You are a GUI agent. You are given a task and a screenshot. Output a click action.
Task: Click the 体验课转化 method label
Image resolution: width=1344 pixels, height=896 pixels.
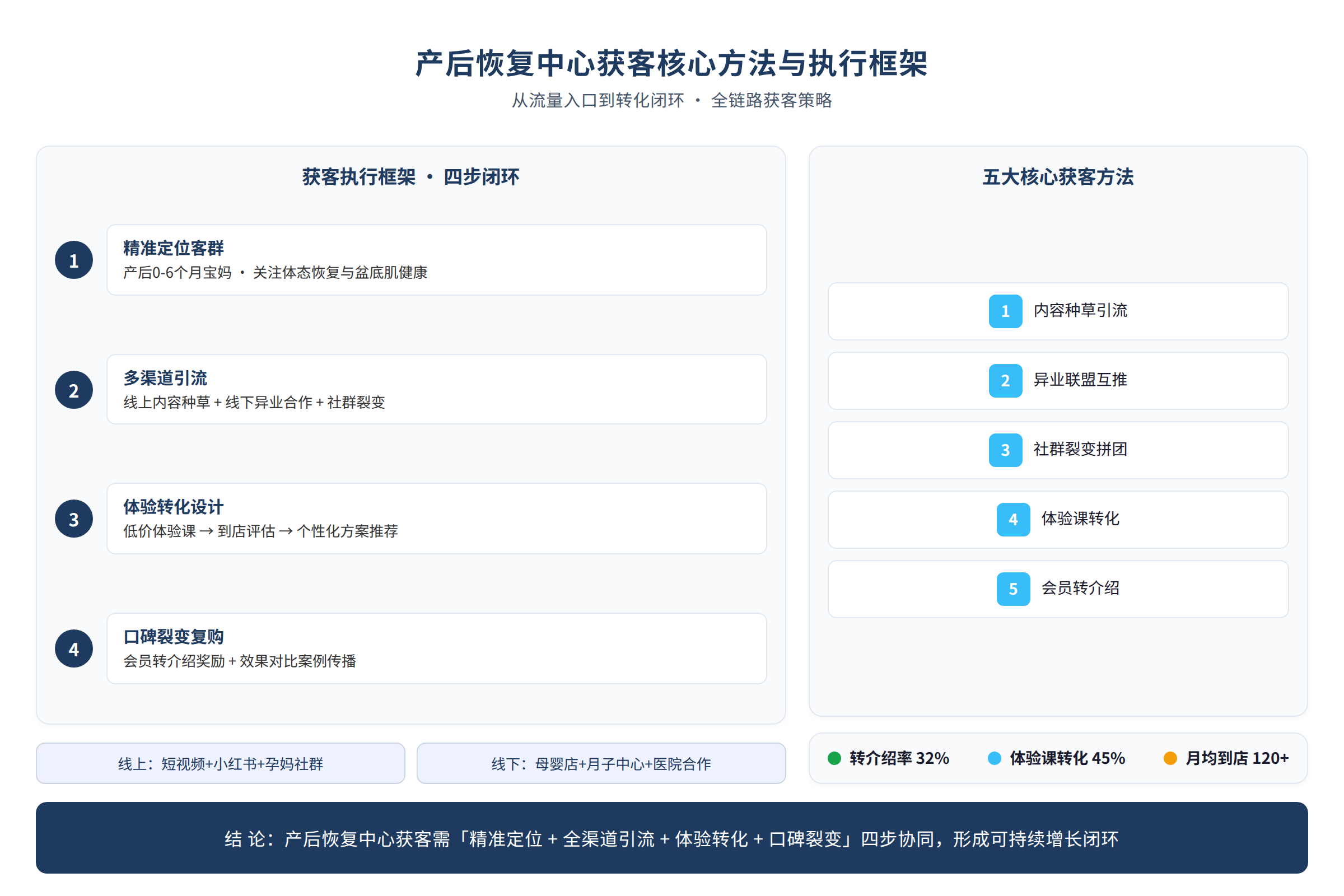(x=1080, y=519)
